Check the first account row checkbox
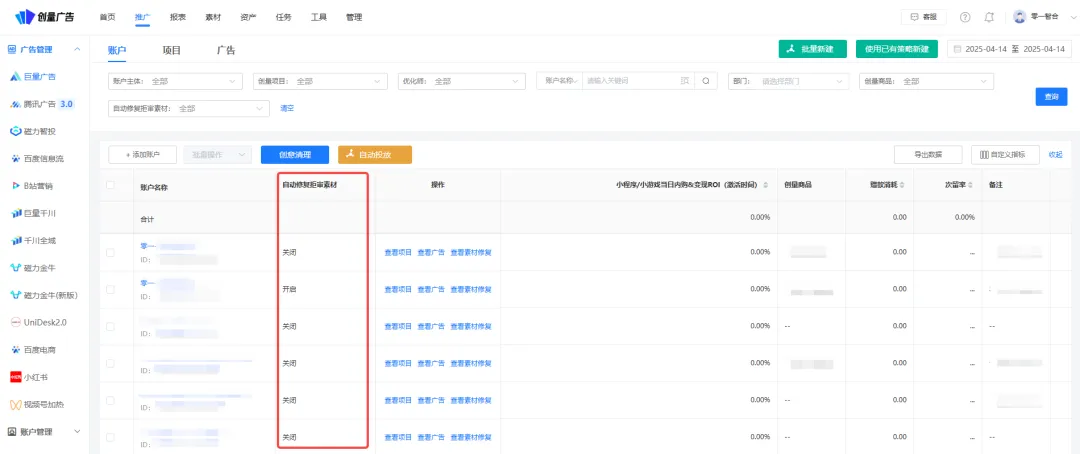Viewport: 1080px width, 454px height. coord(110,252)
